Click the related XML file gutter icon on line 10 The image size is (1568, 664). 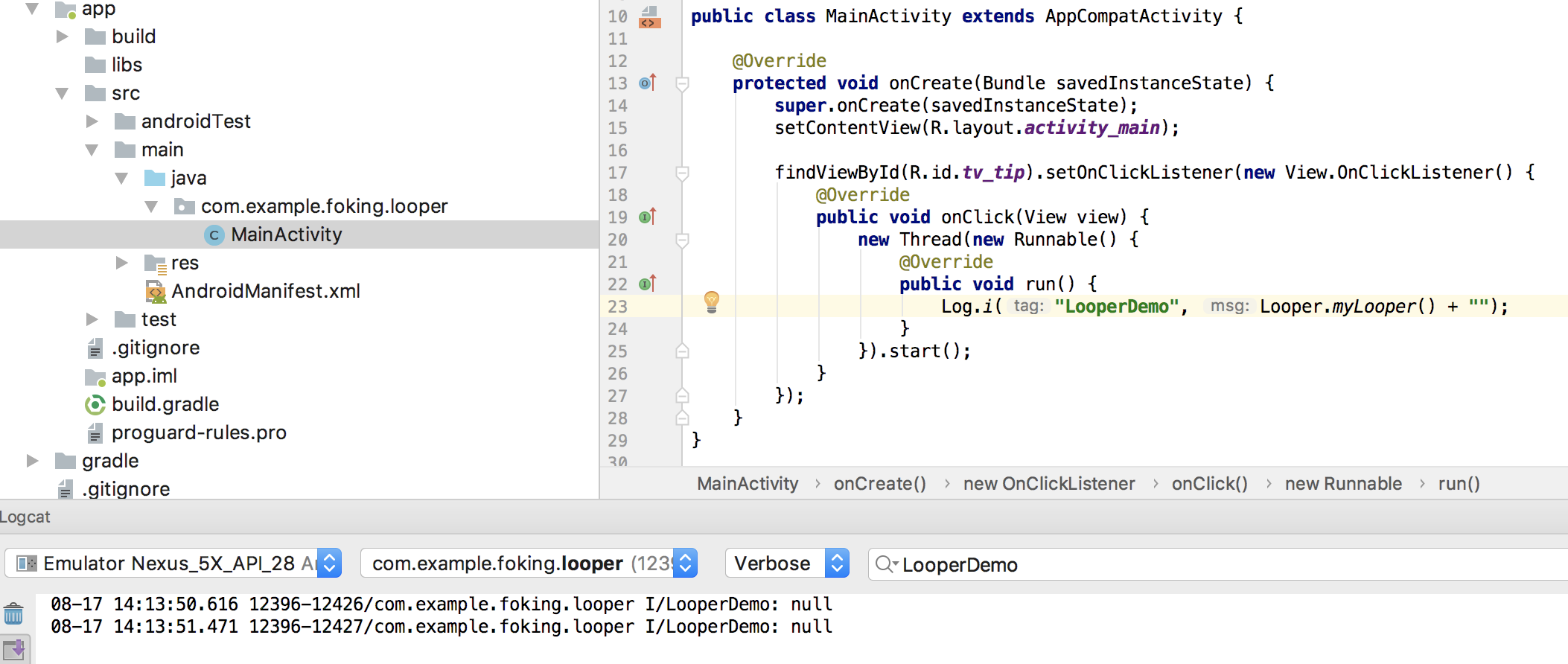coord(649,17)
